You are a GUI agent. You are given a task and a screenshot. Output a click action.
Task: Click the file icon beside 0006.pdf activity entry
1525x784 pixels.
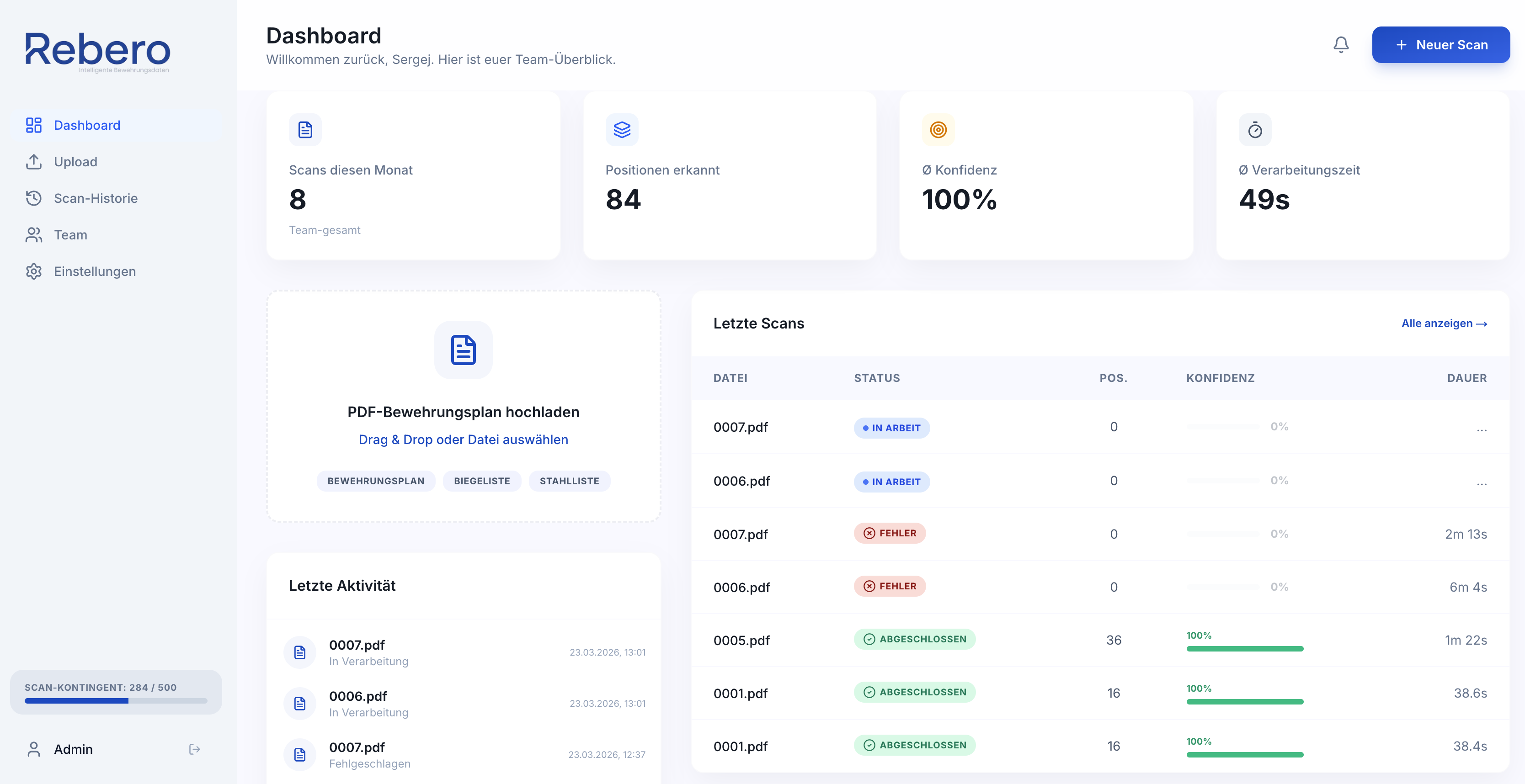pos(299,704)
